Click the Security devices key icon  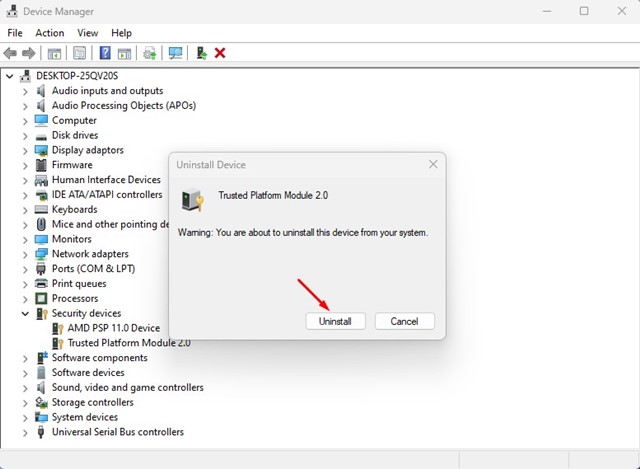[x=42, y=313]
